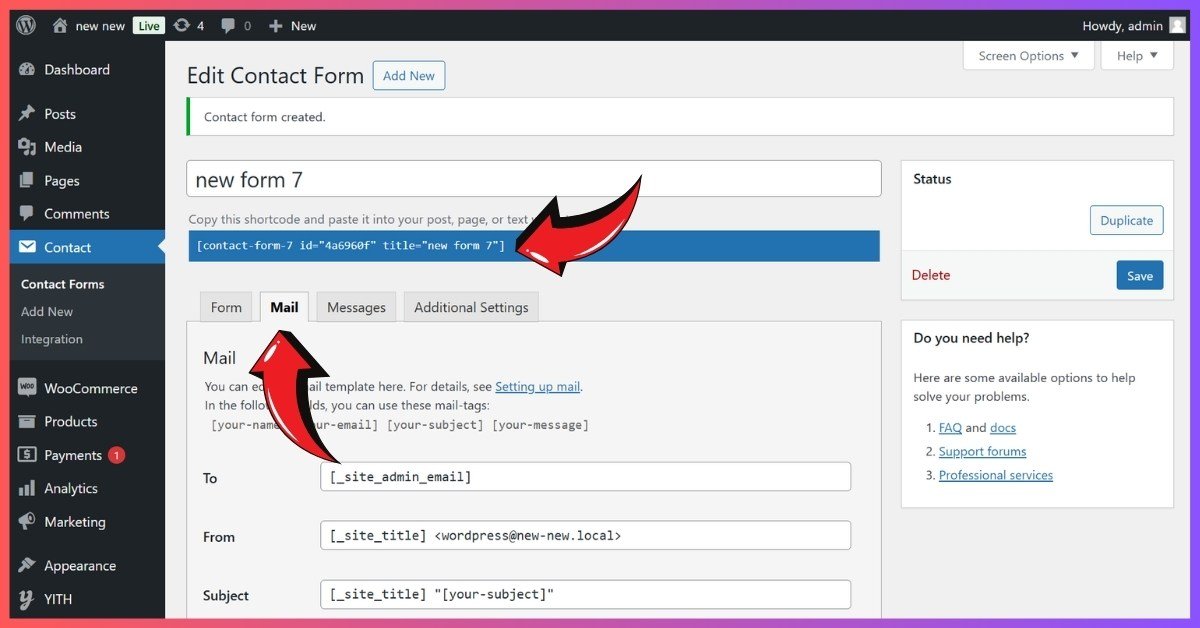
Task: Open the Payments menu with 1 notification
Action: (x=86, y=455)
